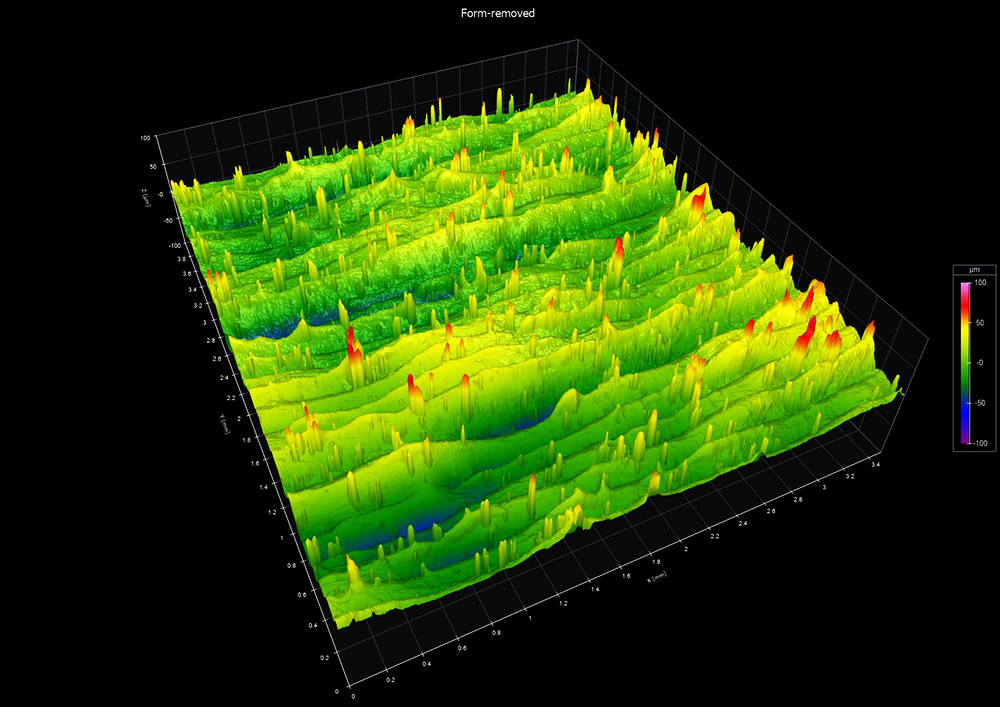This screenshot has height=707, width=1000.
Task: Click the 'Form-removed' plot title
Action: point(498,13)
